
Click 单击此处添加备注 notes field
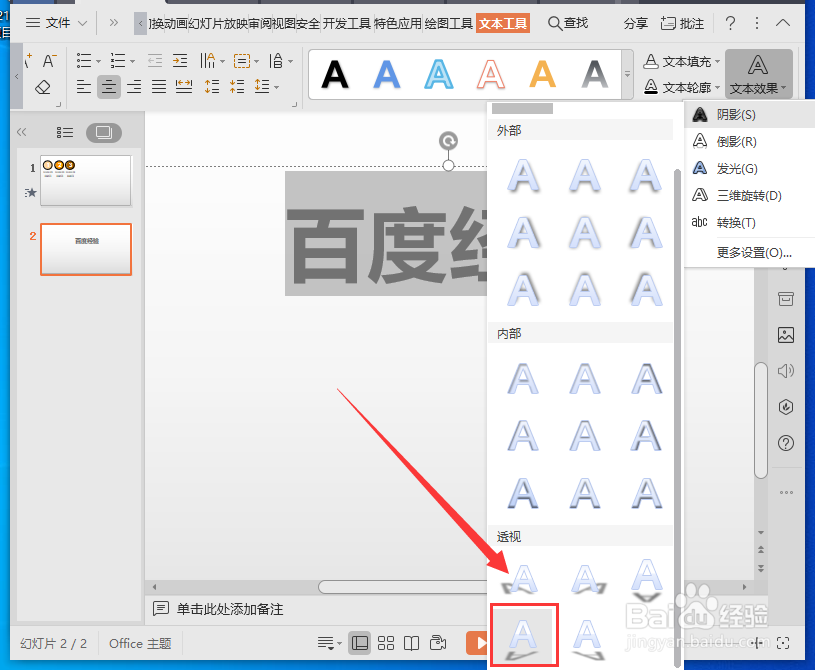230,609
